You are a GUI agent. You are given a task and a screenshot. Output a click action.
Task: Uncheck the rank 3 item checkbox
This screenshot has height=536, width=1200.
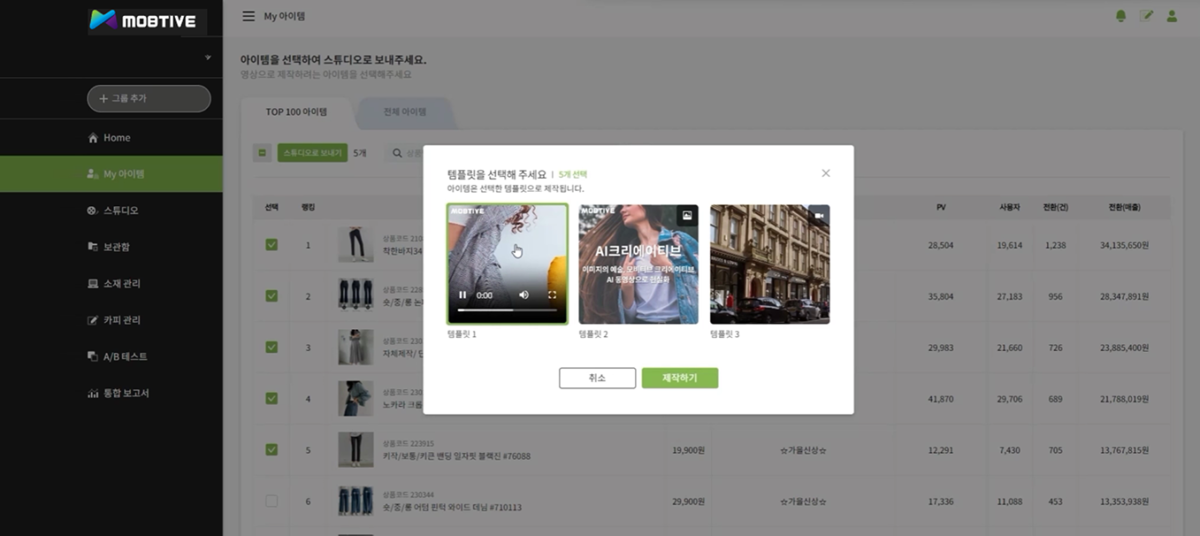pos(271,347)
